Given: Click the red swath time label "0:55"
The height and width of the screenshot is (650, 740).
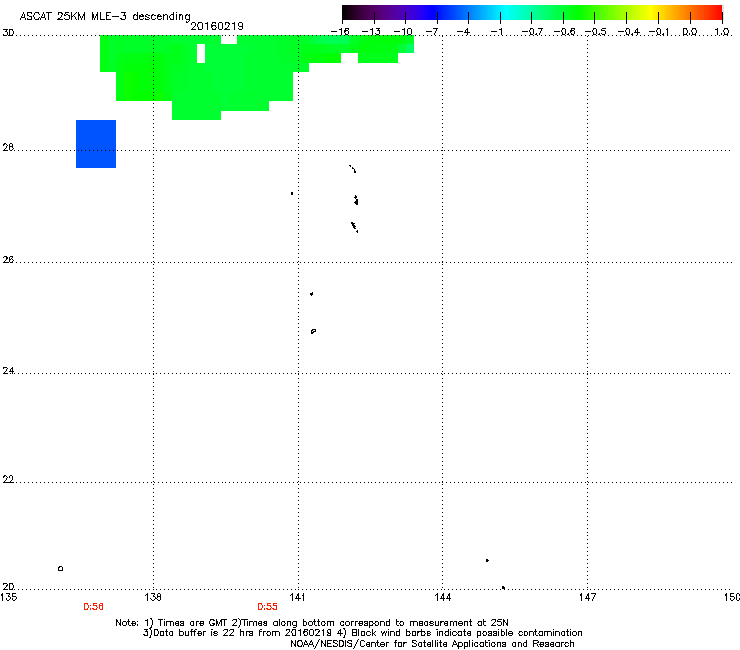Looking at the screenshot, I should (x=267, y=607).
